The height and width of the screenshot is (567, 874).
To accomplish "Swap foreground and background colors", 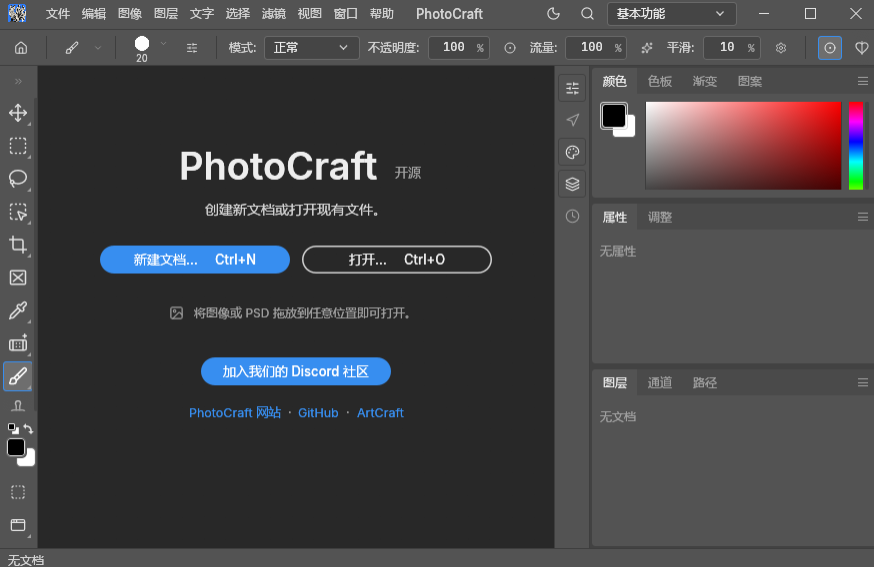I will pyautogui.click(x=28, y=429).
